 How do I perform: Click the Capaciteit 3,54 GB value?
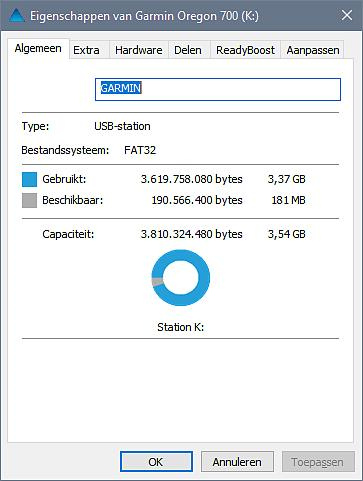point(287,234)
